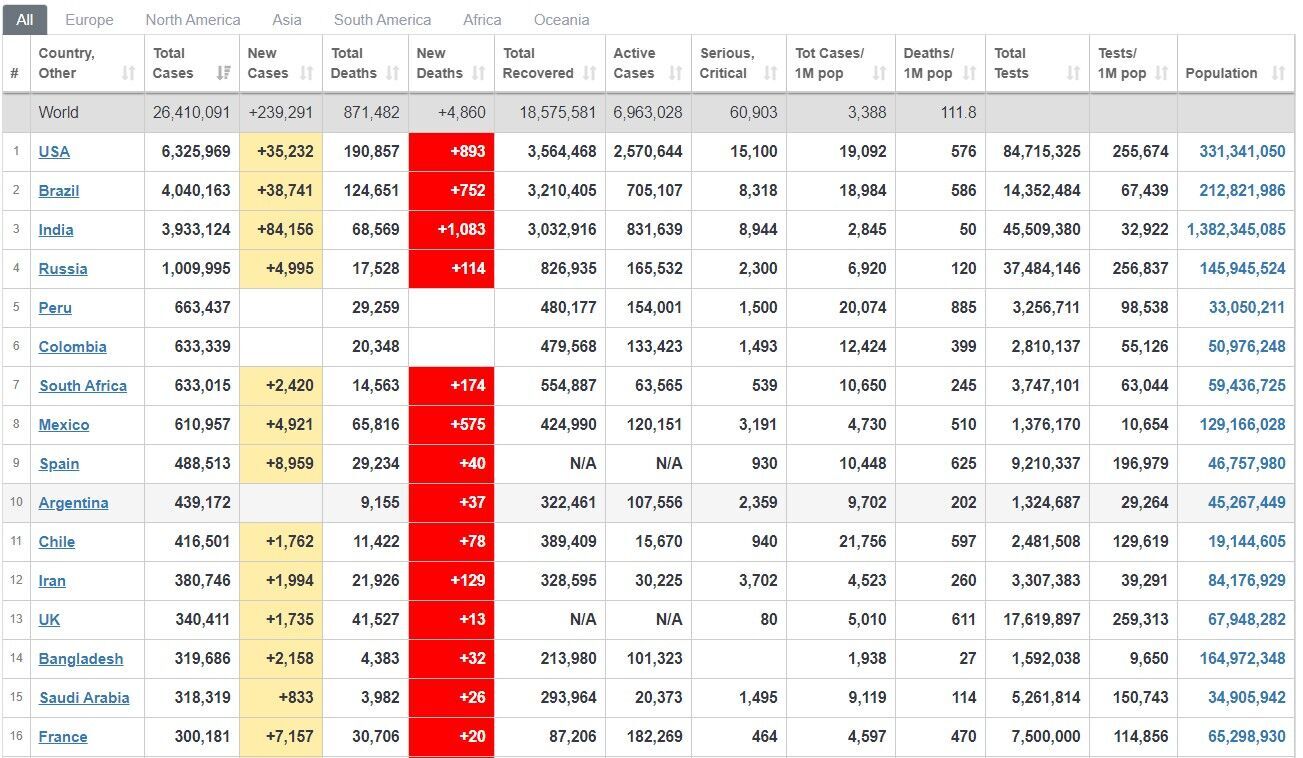Viewport: 1303px width, 758px height.
Task: Click sort icon in New Deaths header
Action: (x=478, y=73)
